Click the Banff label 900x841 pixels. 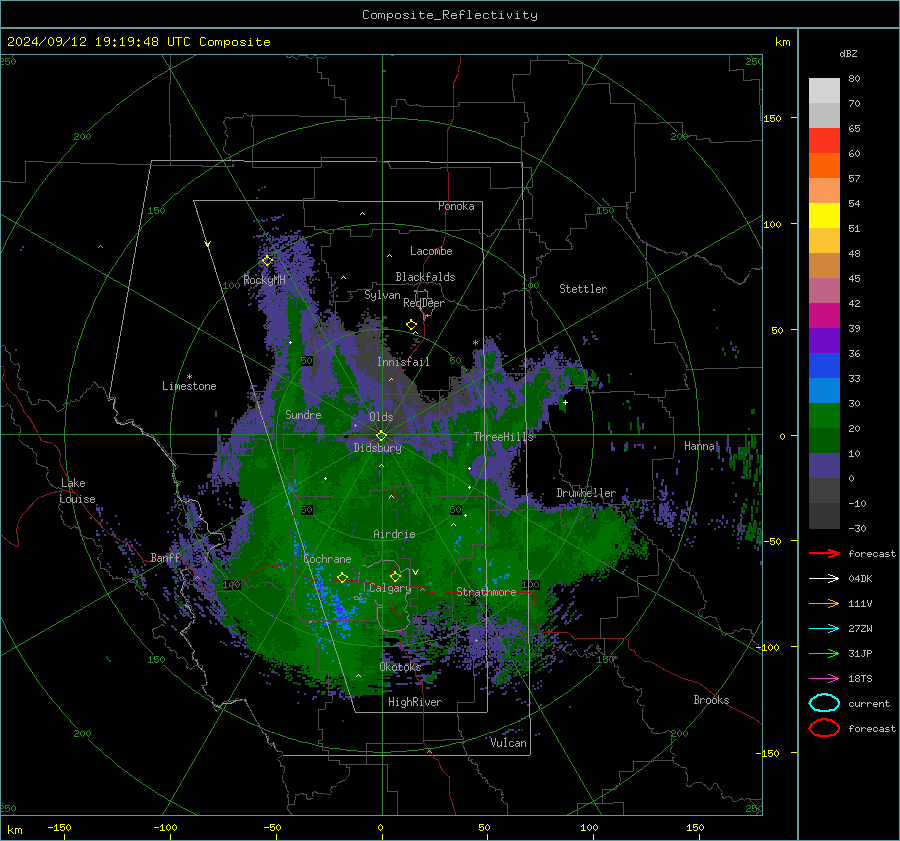(x=165, y=557)
